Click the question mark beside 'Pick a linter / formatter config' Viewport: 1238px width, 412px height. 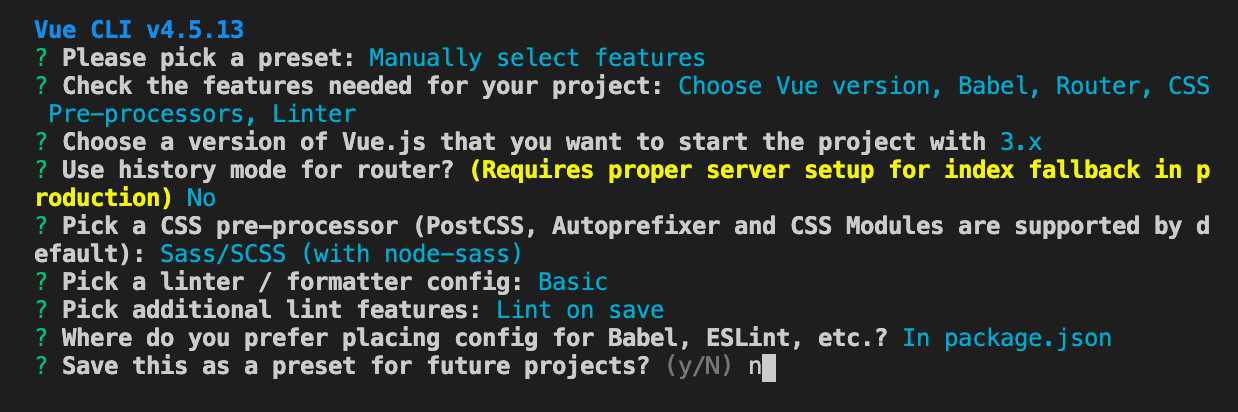pos(39,282)
